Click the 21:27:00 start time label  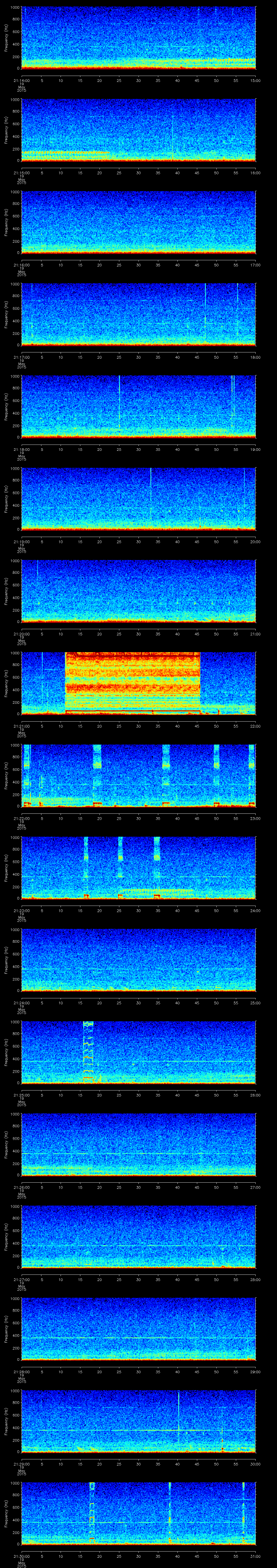(x=21, y=1279)
